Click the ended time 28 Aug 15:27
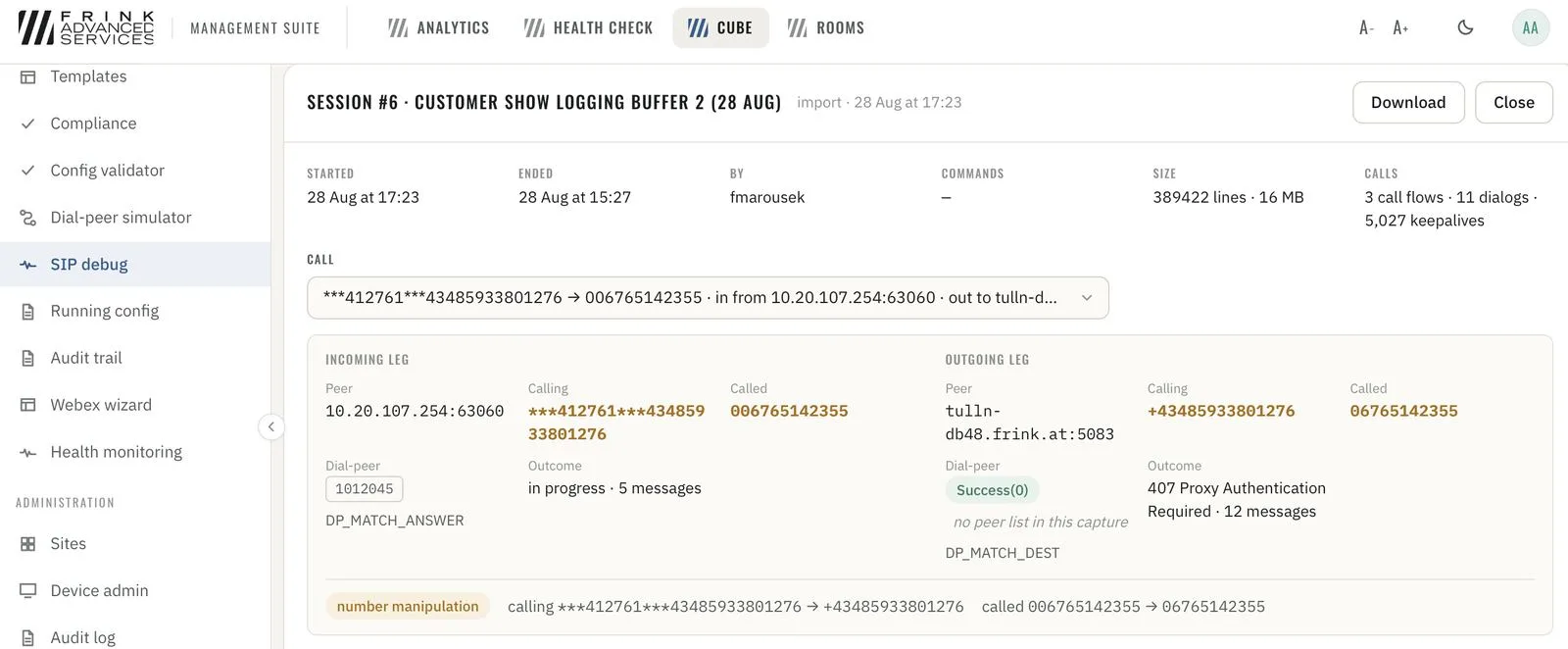Screen dimensions: 1568x649 coord(574,197)
